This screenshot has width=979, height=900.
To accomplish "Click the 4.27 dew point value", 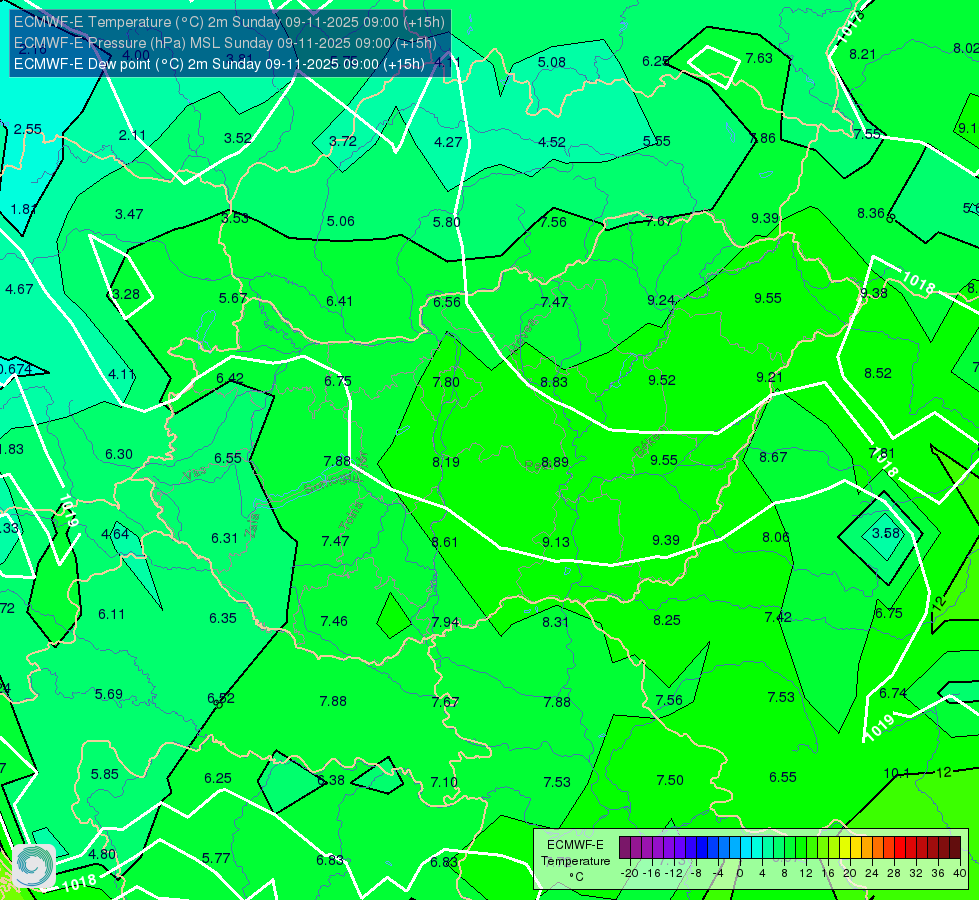I will pyautogui.click(x=448, y=142).
